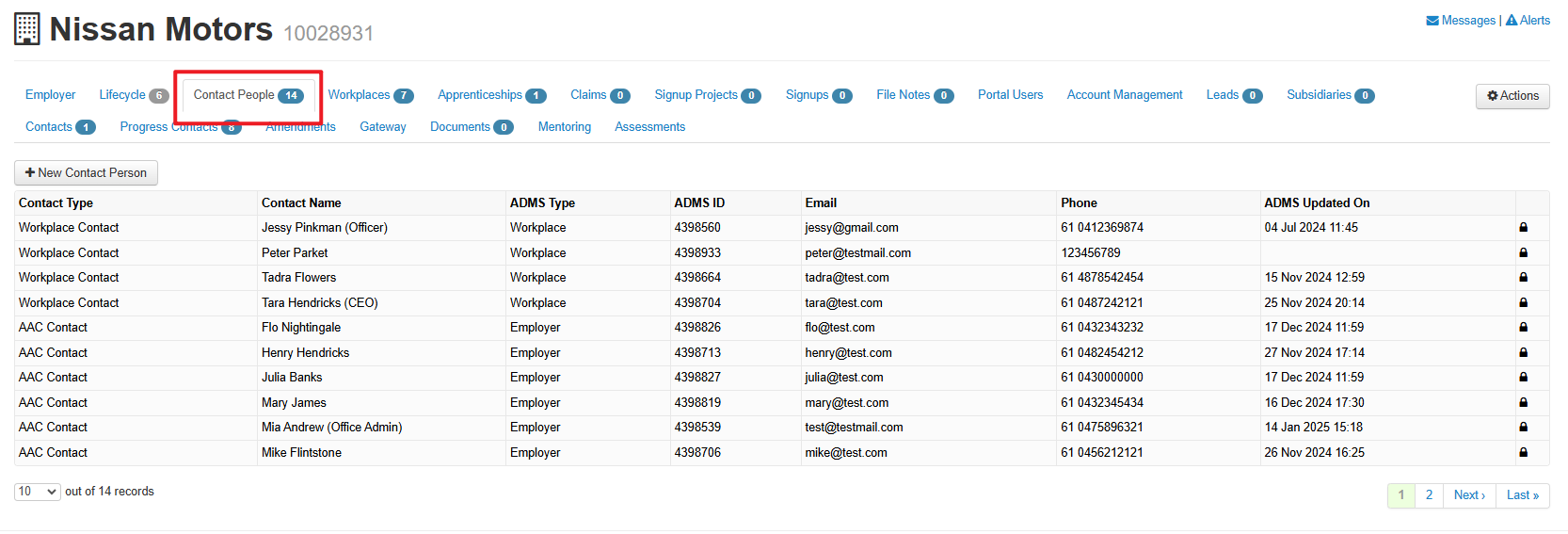Screen dimensions: 1568x534
Task: Open the File Notes tab
Action: (x=915, y=95)
